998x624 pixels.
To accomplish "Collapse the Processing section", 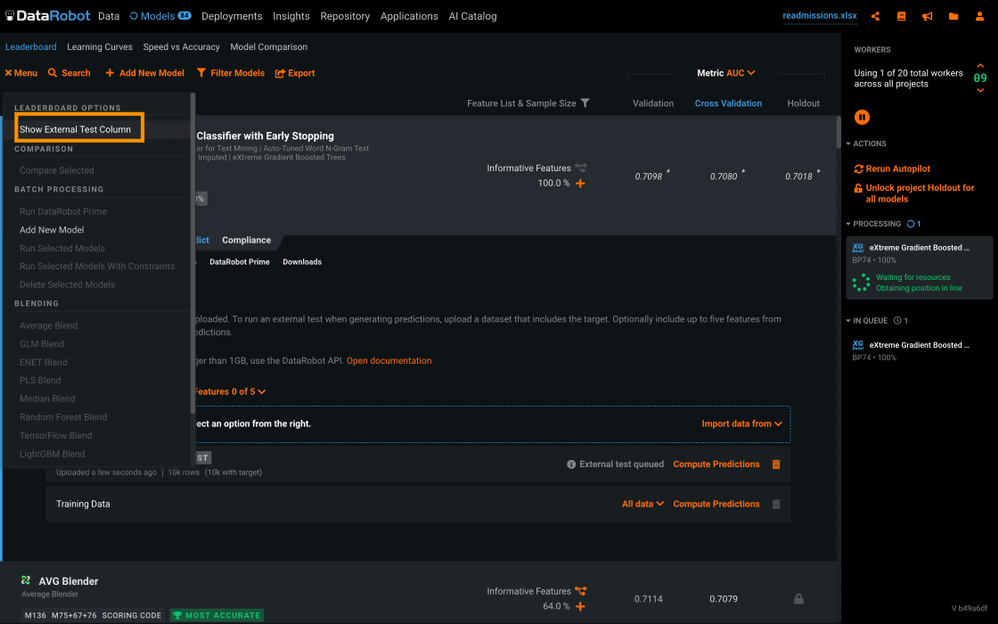I will point(873,224).
